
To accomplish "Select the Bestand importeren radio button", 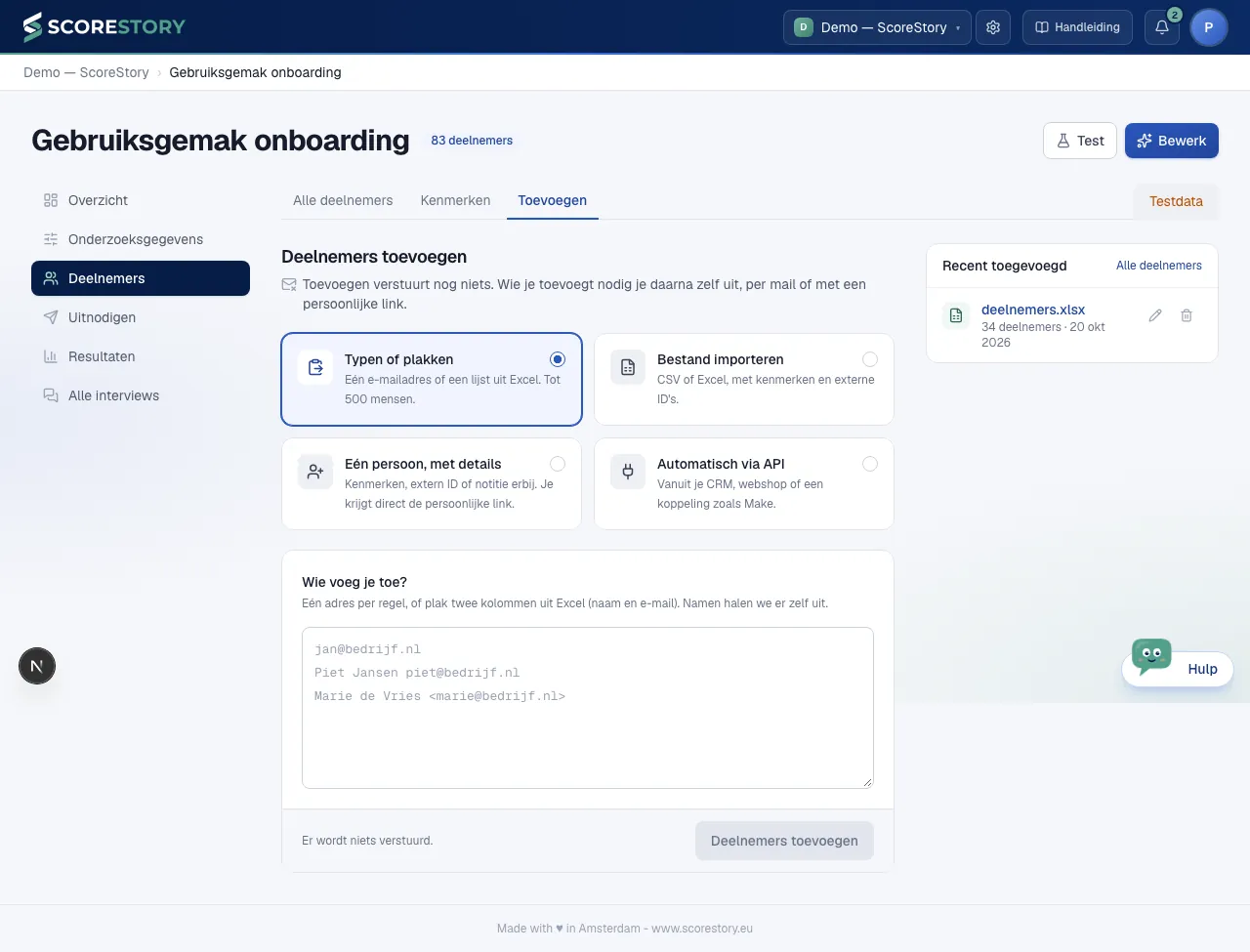I will pos(870,359).
